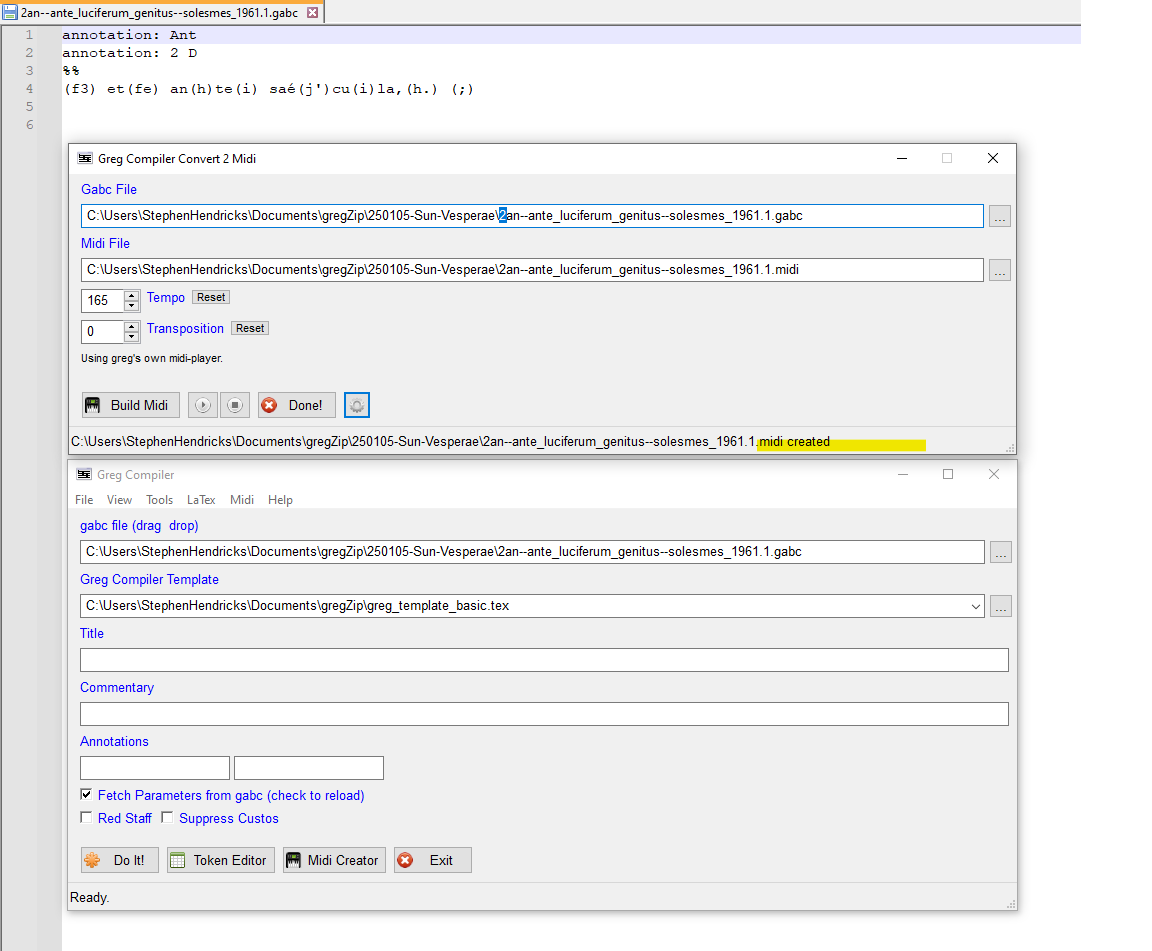Click into the Gabc File path field
Viewport: 1152px width, 951px height.
[x=532, y=216]
